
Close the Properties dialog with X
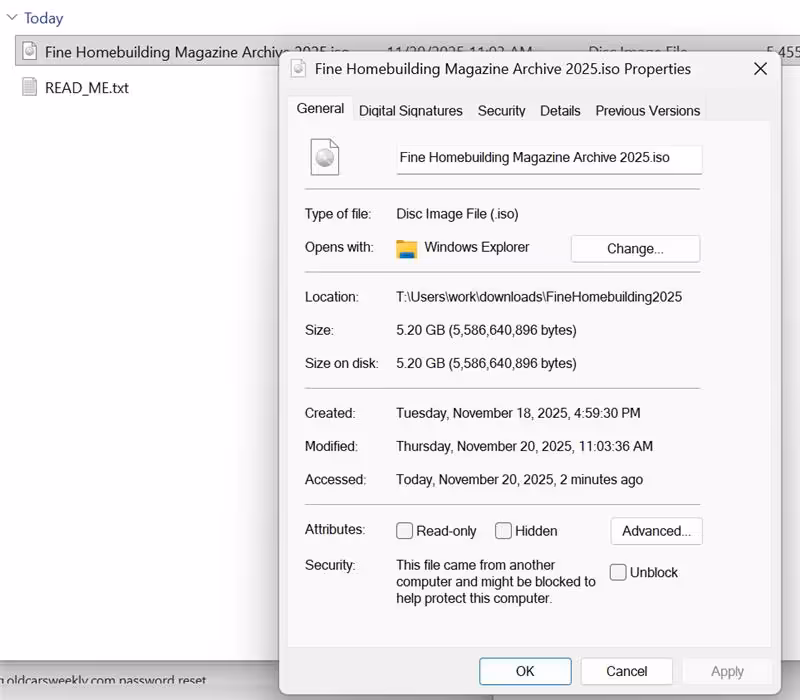pyautogui.click(x=760, y=69)
